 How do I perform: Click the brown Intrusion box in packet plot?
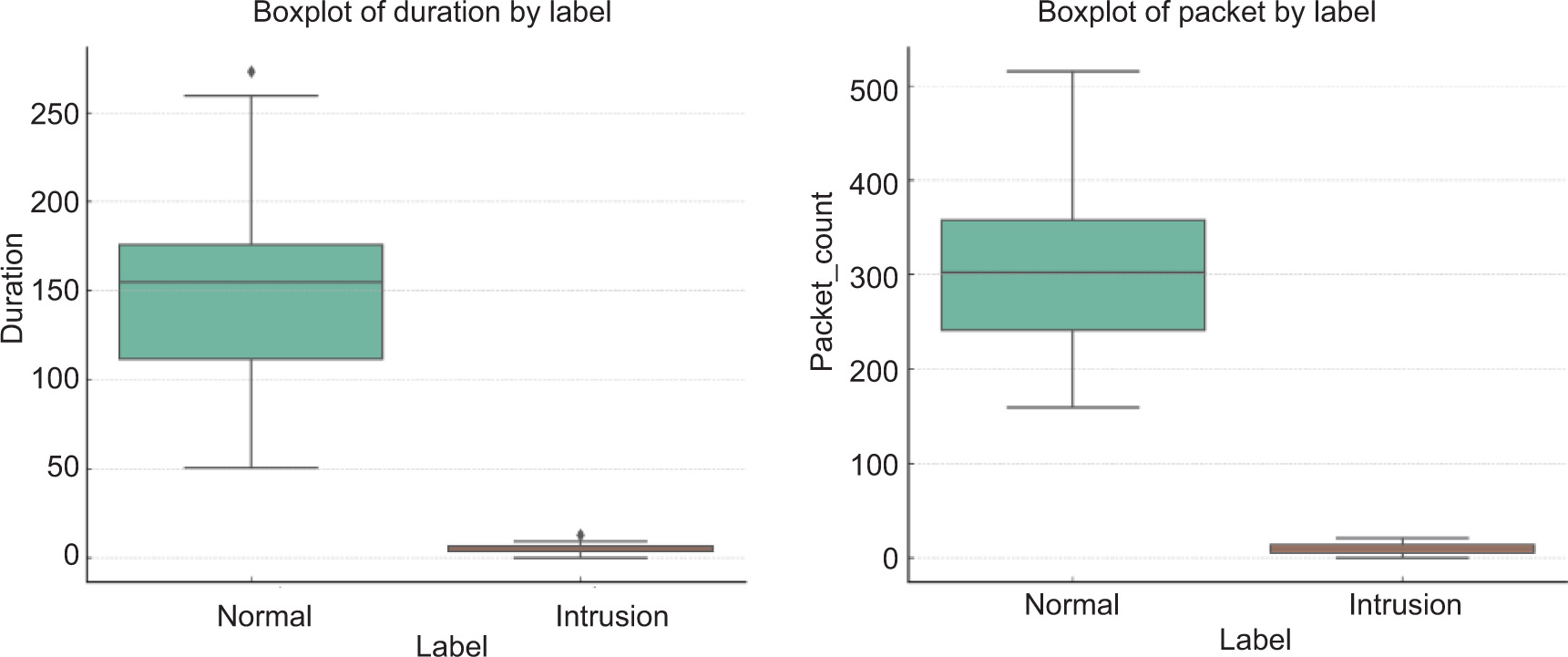coord(1402,549)
